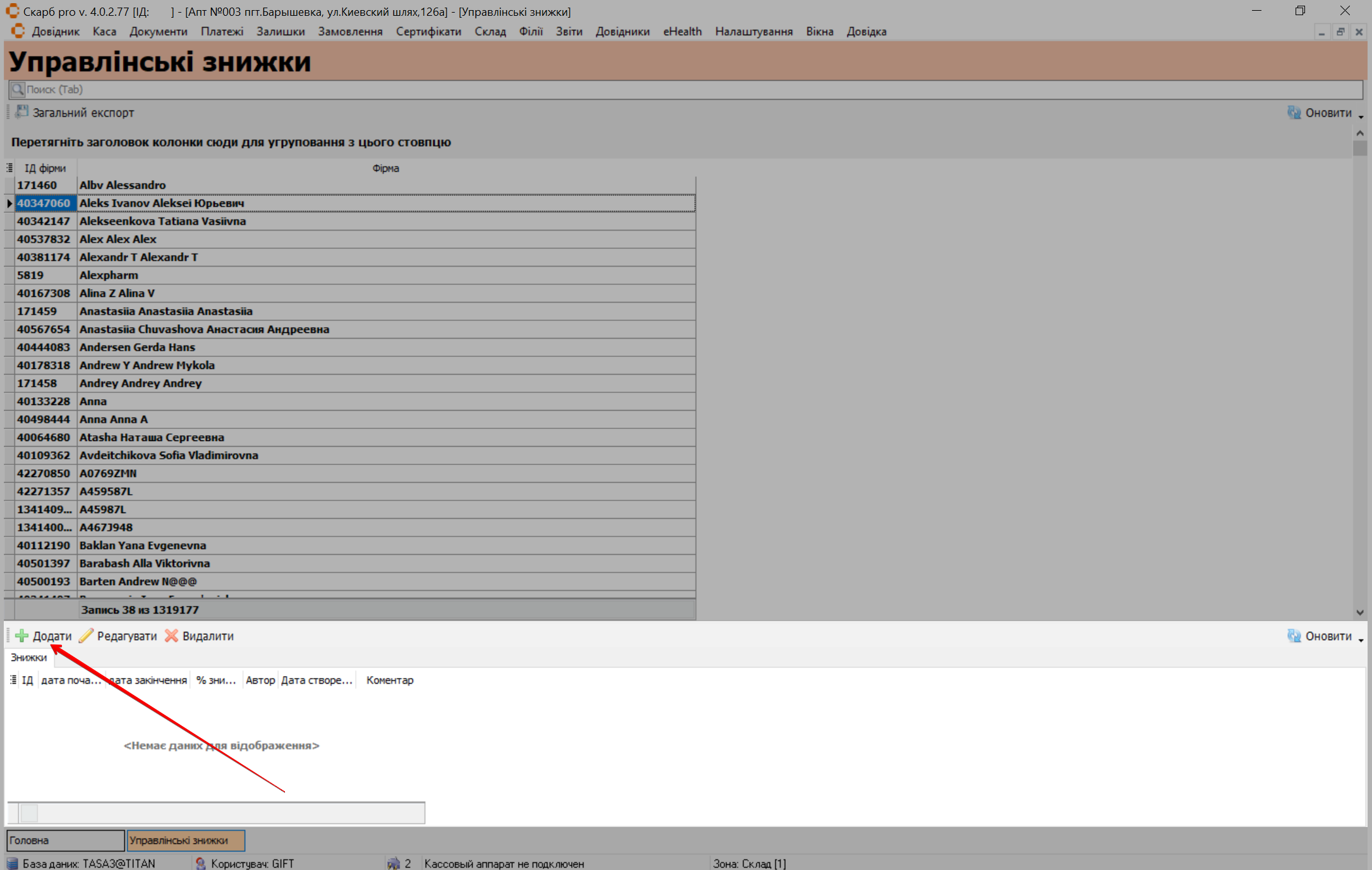1372x870 pixels.
Task: Sort by the Фірма column header
Action: pos(385,168)
